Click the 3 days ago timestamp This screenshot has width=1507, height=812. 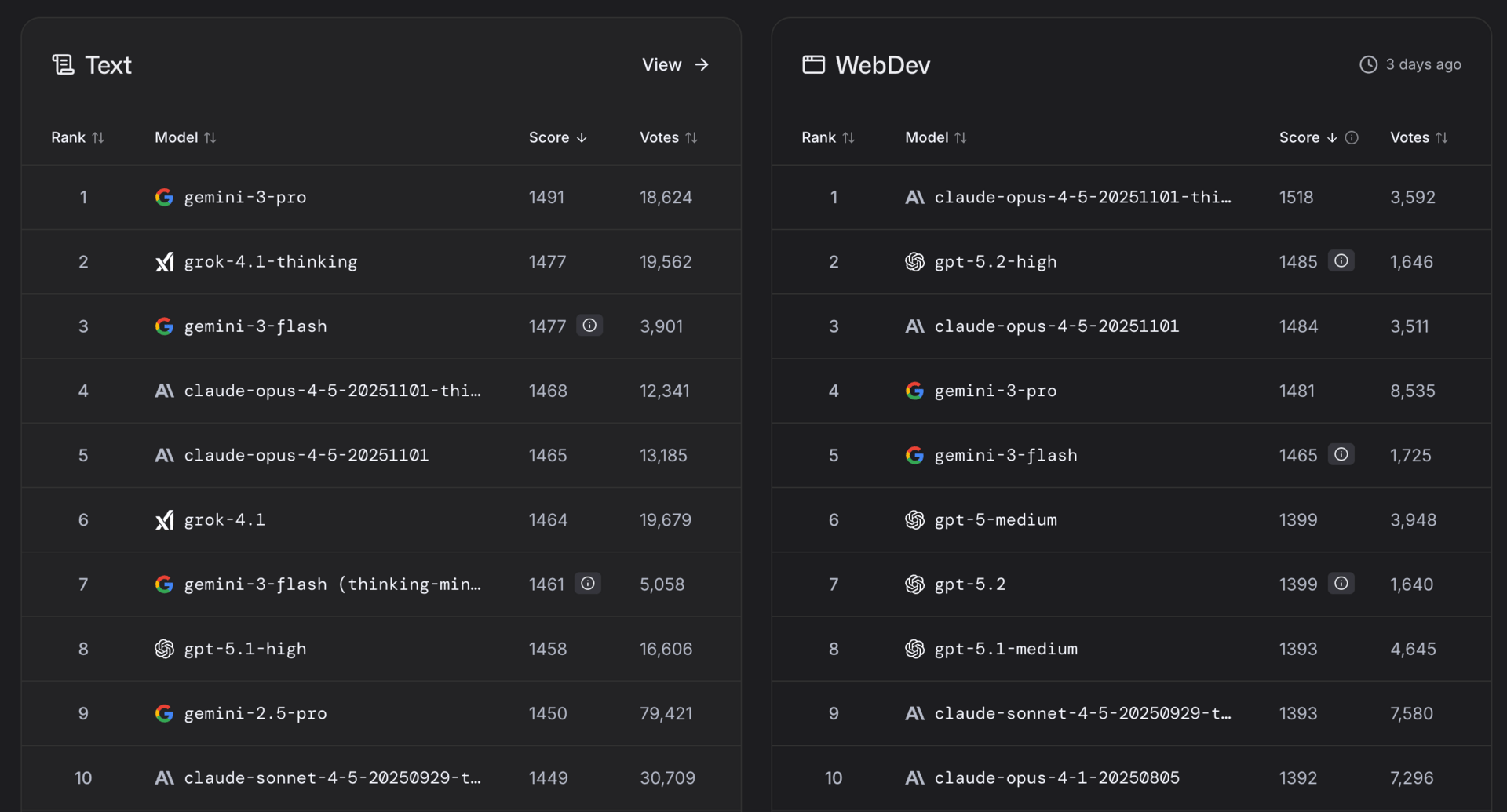coord(1423,65)
